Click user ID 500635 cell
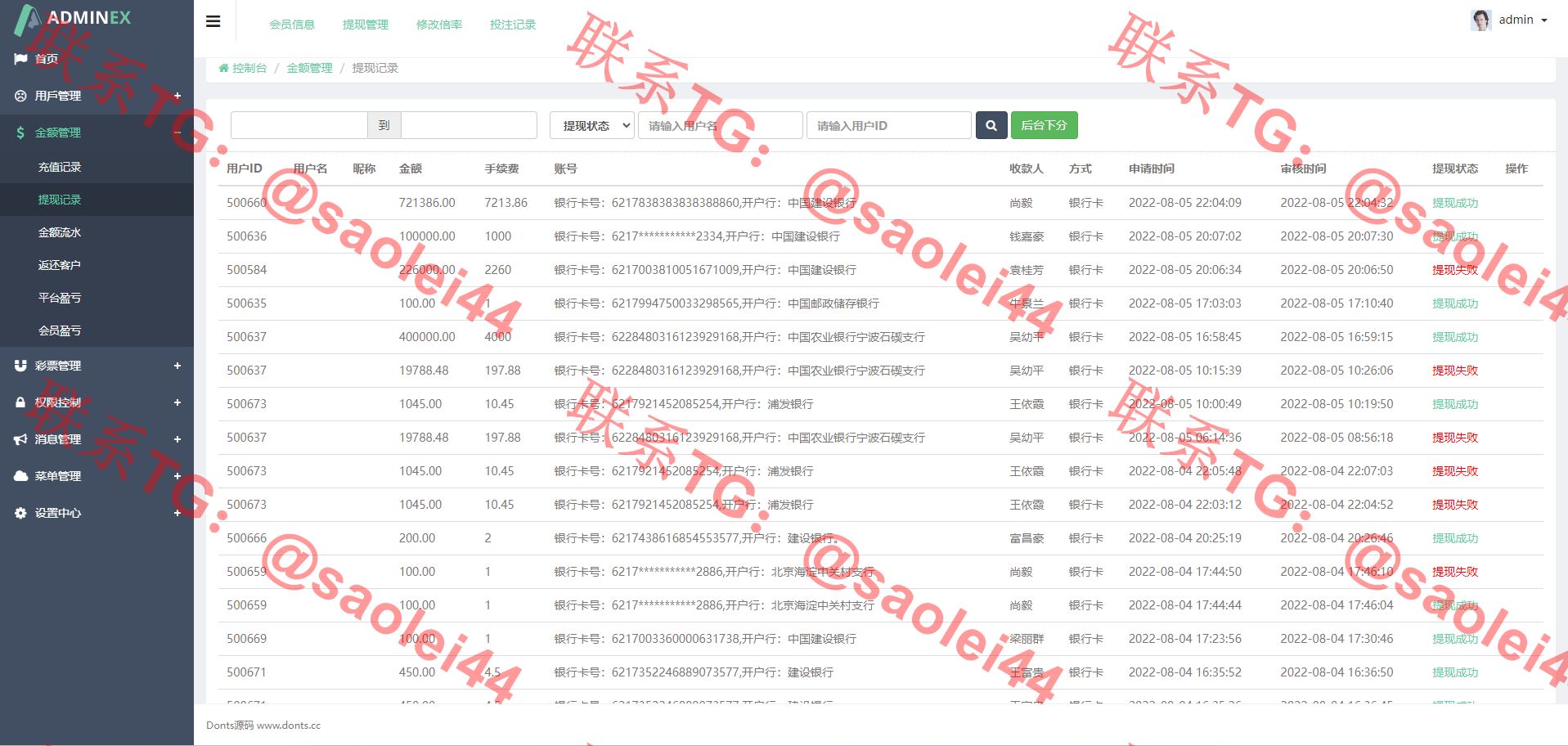This screenshot has width=1568, height=746. click(247, 303)
